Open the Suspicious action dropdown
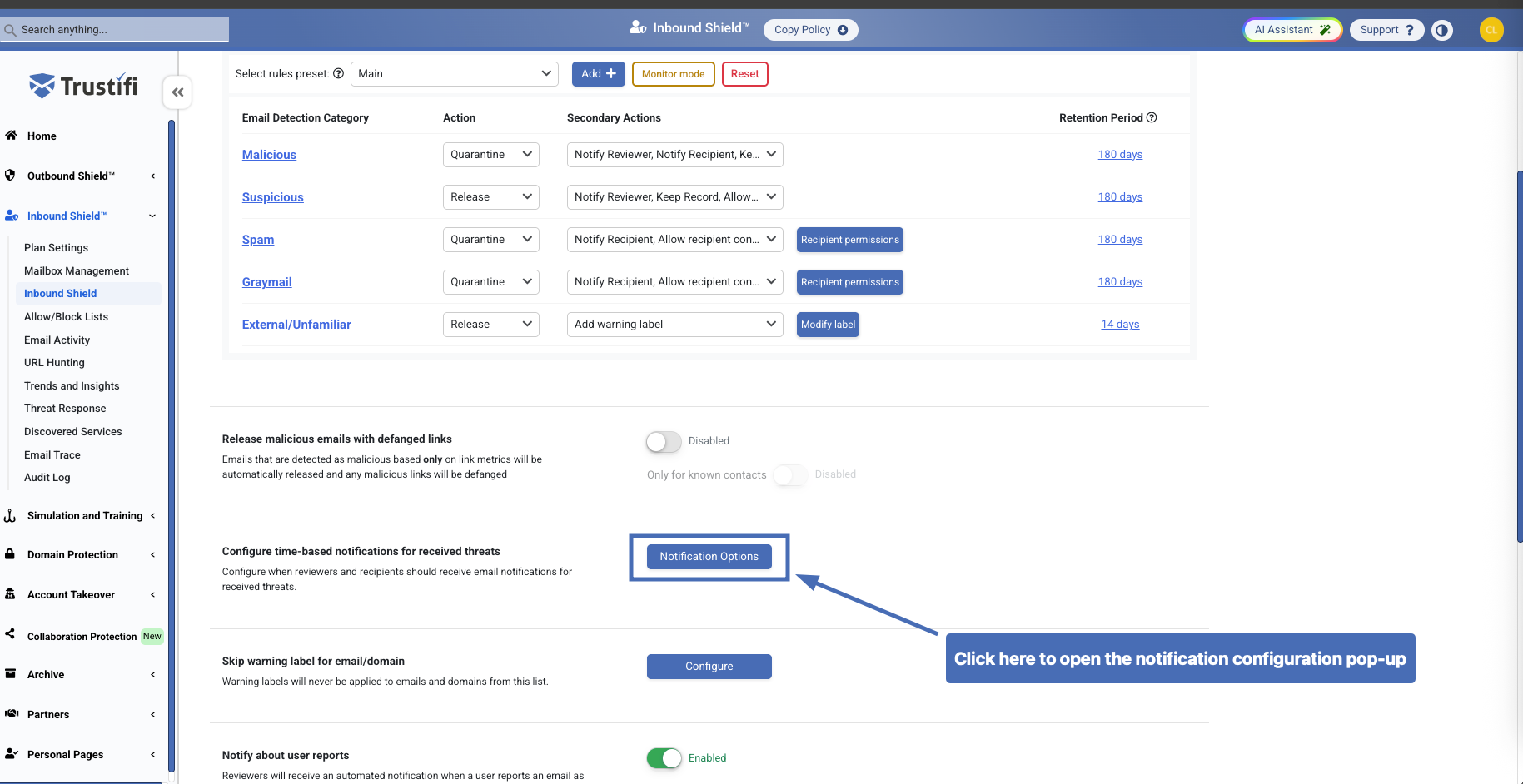This screenshot has width=1523, height=784. [x=491, y=197]
